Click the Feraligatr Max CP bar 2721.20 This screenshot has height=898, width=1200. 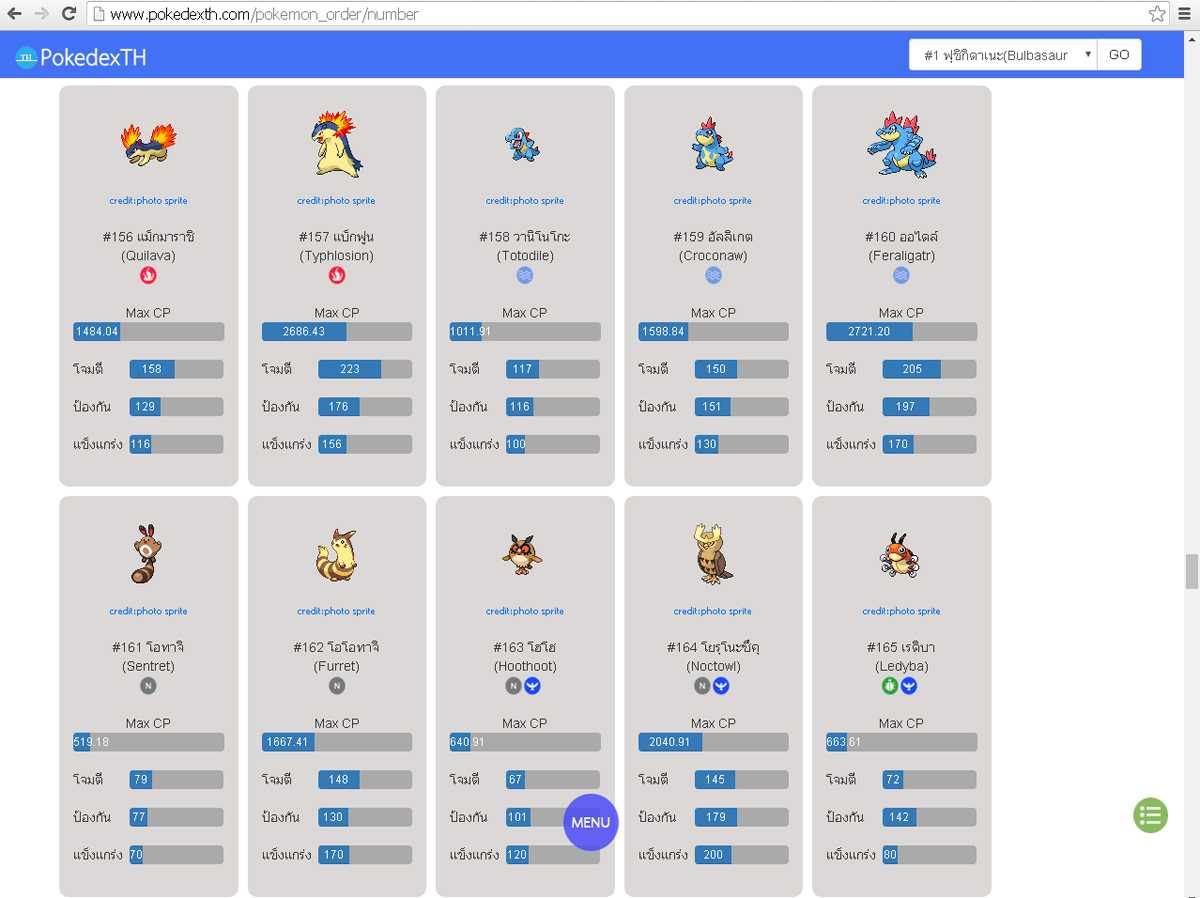(x=901, y=332)
